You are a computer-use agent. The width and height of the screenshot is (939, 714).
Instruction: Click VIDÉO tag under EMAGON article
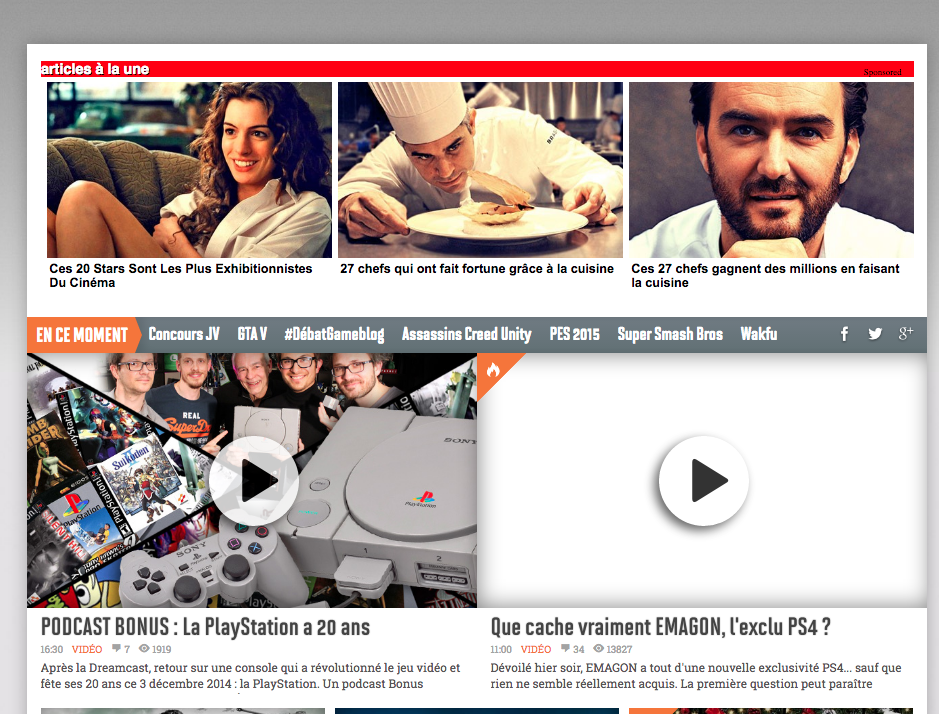536,649
